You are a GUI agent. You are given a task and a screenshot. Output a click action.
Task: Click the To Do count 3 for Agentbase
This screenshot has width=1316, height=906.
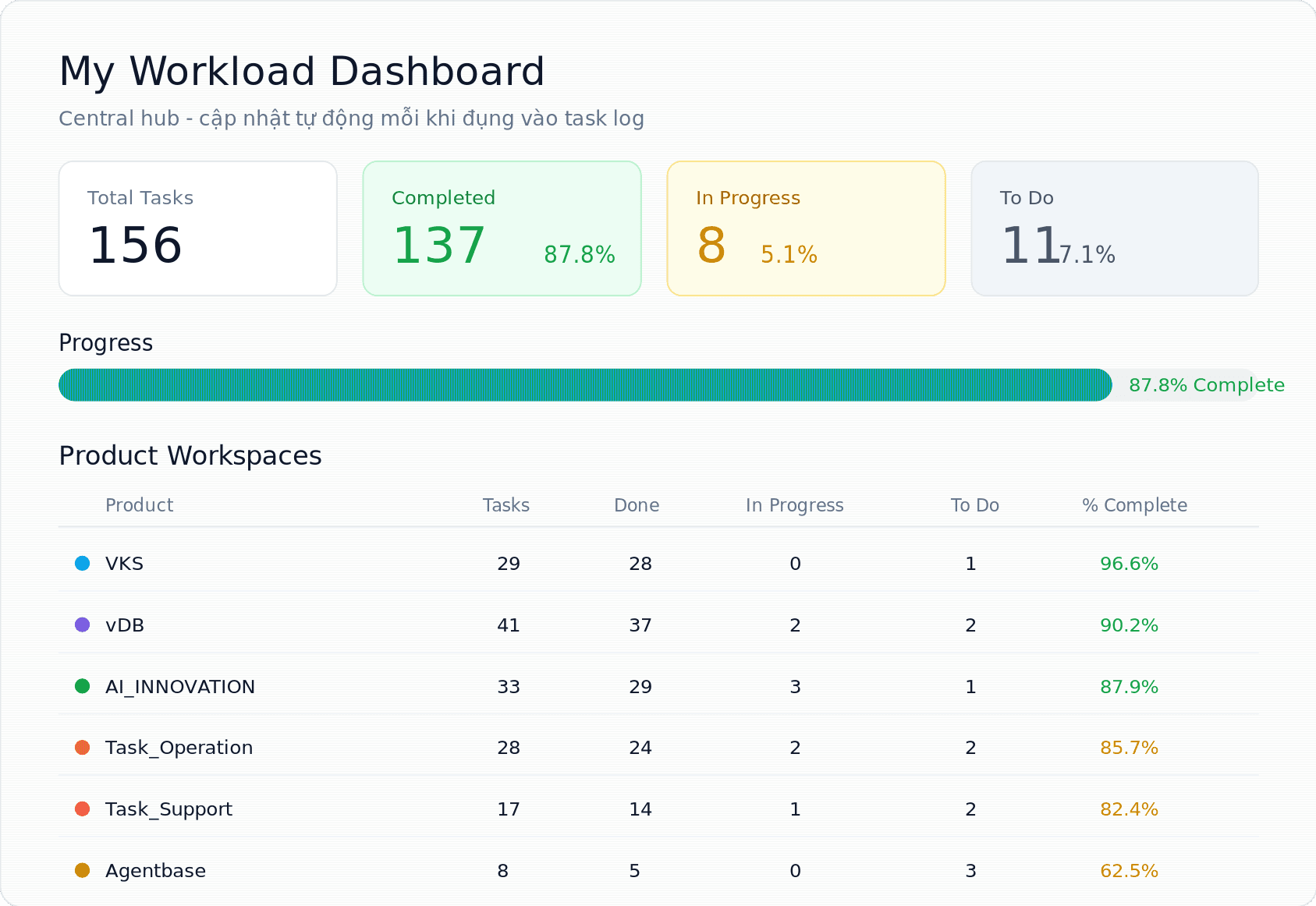pos(971,871)
